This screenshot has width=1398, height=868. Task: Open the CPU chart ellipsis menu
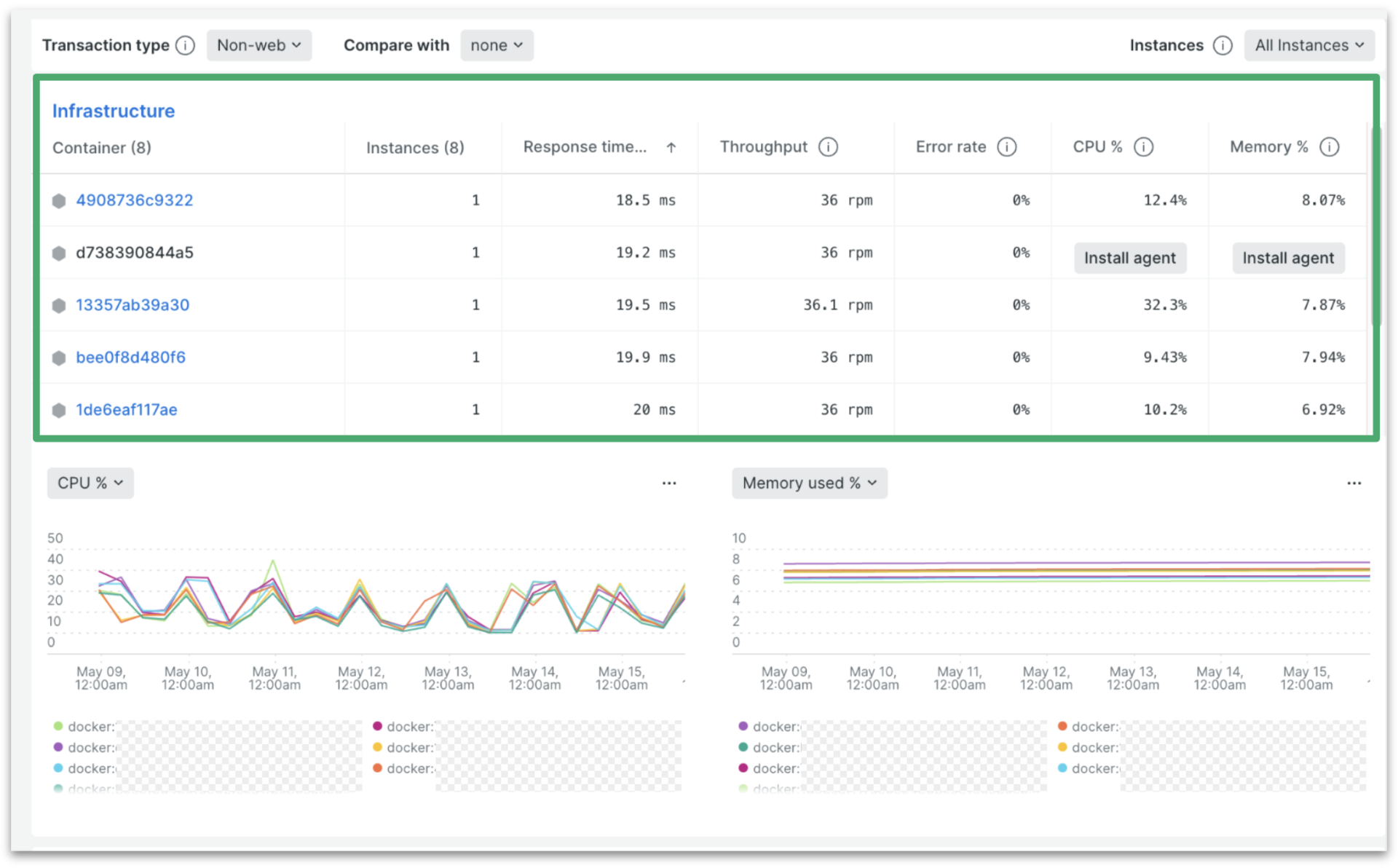click(x=669, y=482)
